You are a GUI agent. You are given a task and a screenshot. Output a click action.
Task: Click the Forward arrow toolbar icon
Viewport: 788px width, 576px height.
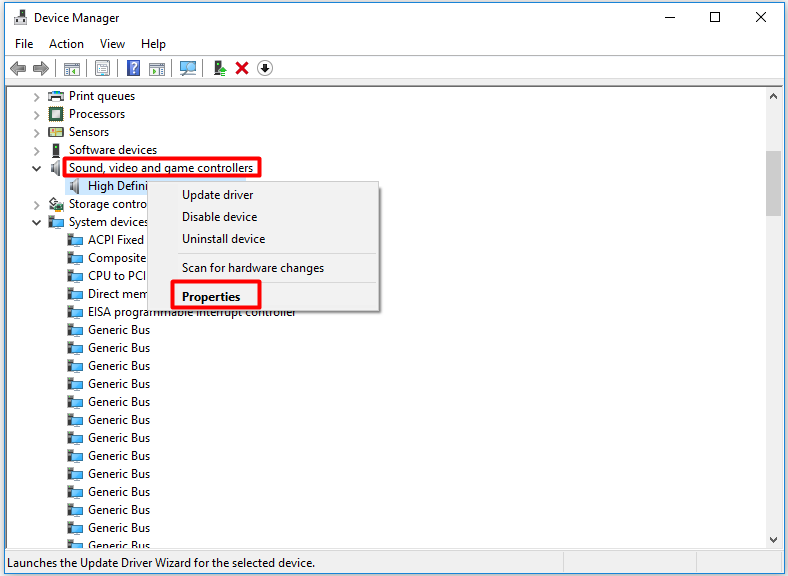[41, 68]
